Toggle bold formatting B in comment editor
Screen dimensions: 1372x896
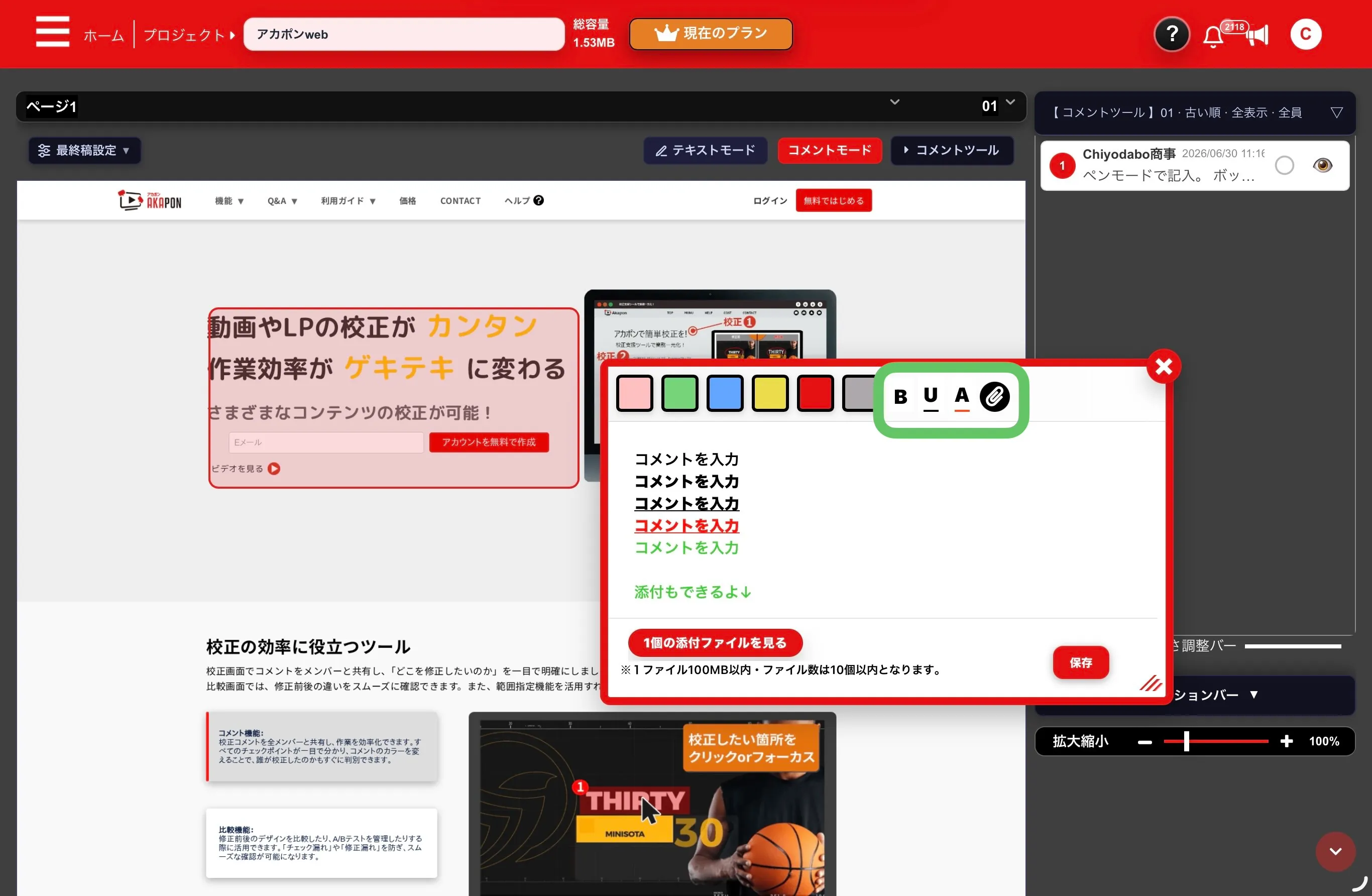(x=900, y=397)
